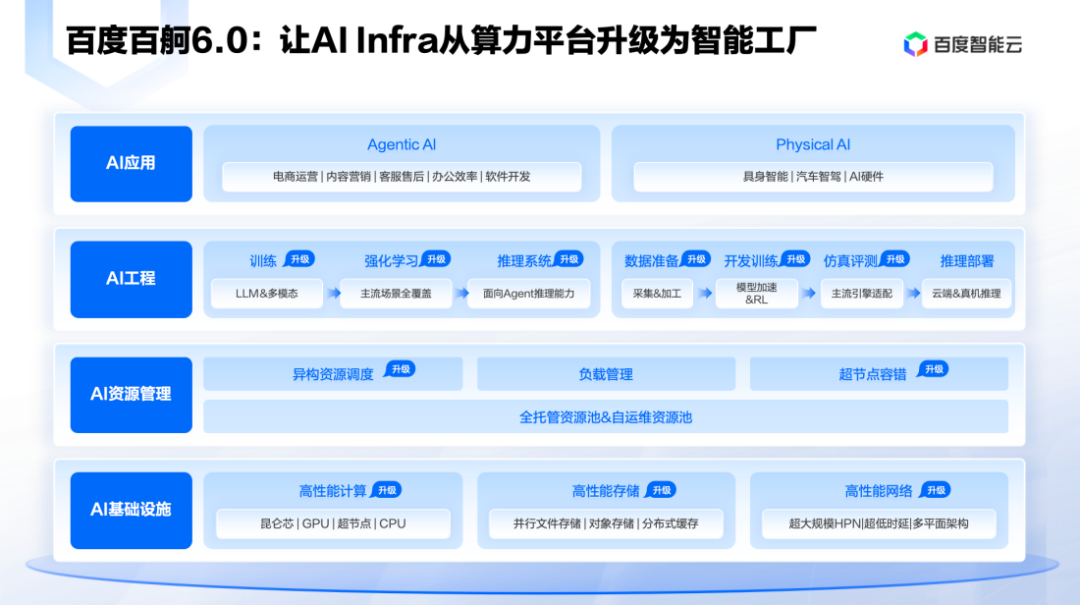
Task: Click the LLM&多模态 box
Action: 267,294
